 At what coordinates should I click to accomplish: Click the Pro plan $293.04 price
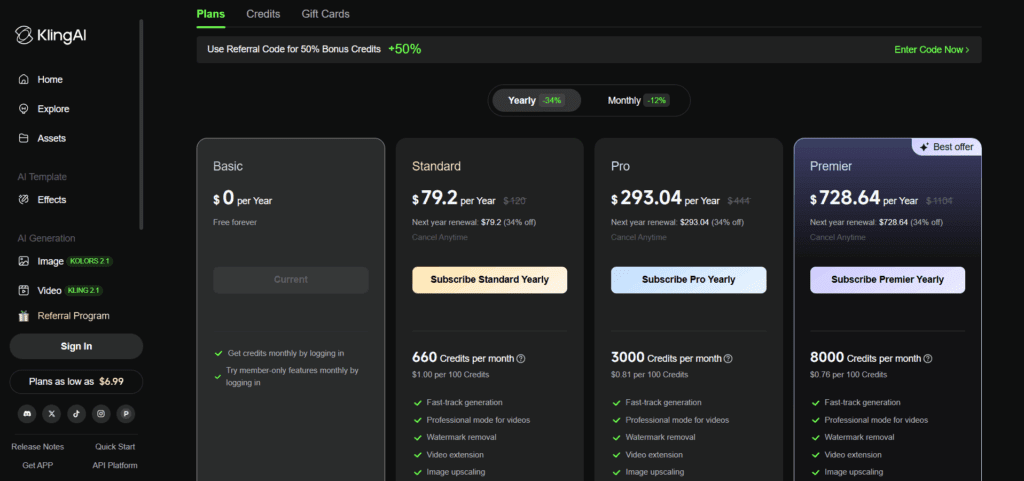click(x=647, y=198)
